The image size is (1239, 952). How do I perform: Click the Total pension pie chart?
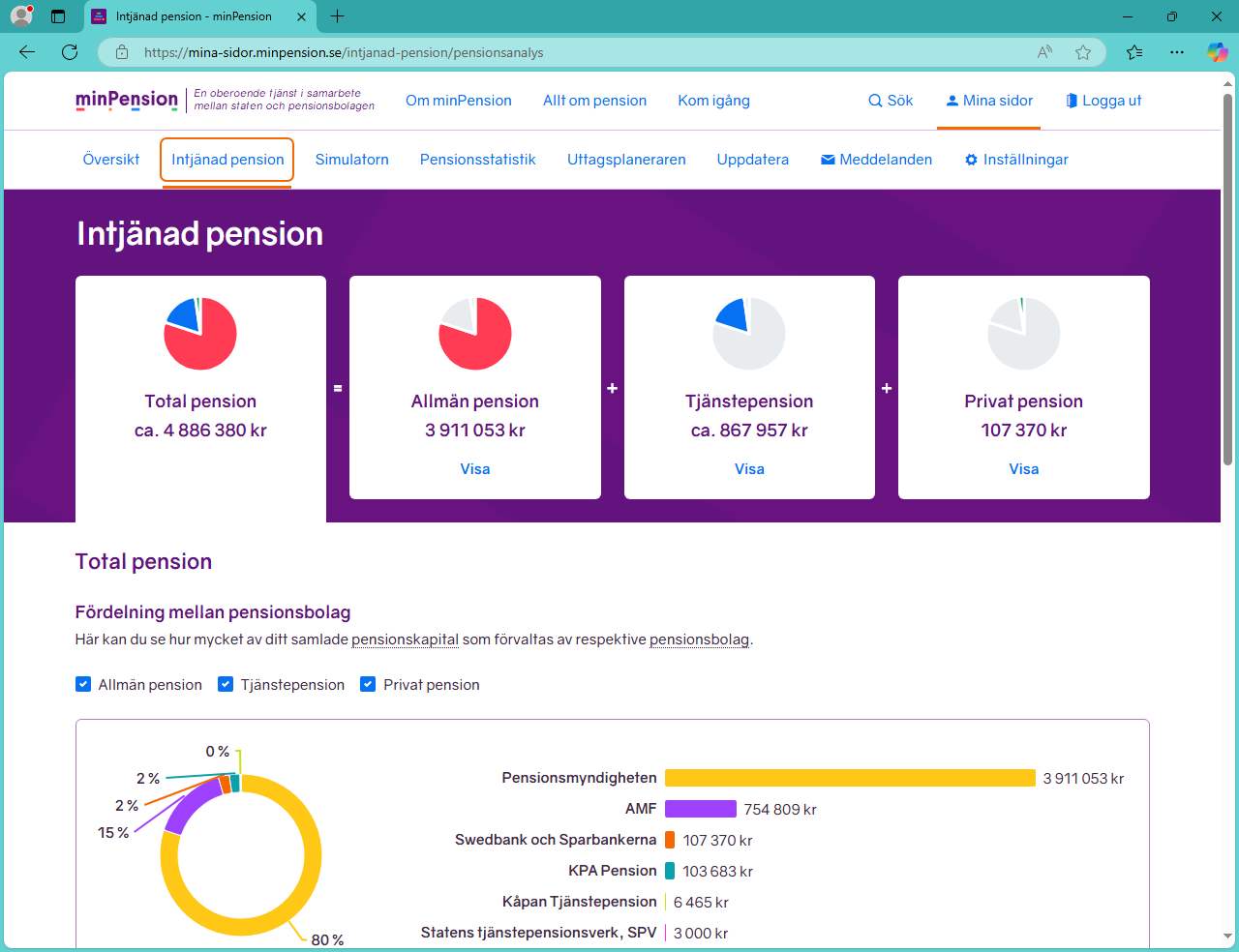[x=200, y=334]
